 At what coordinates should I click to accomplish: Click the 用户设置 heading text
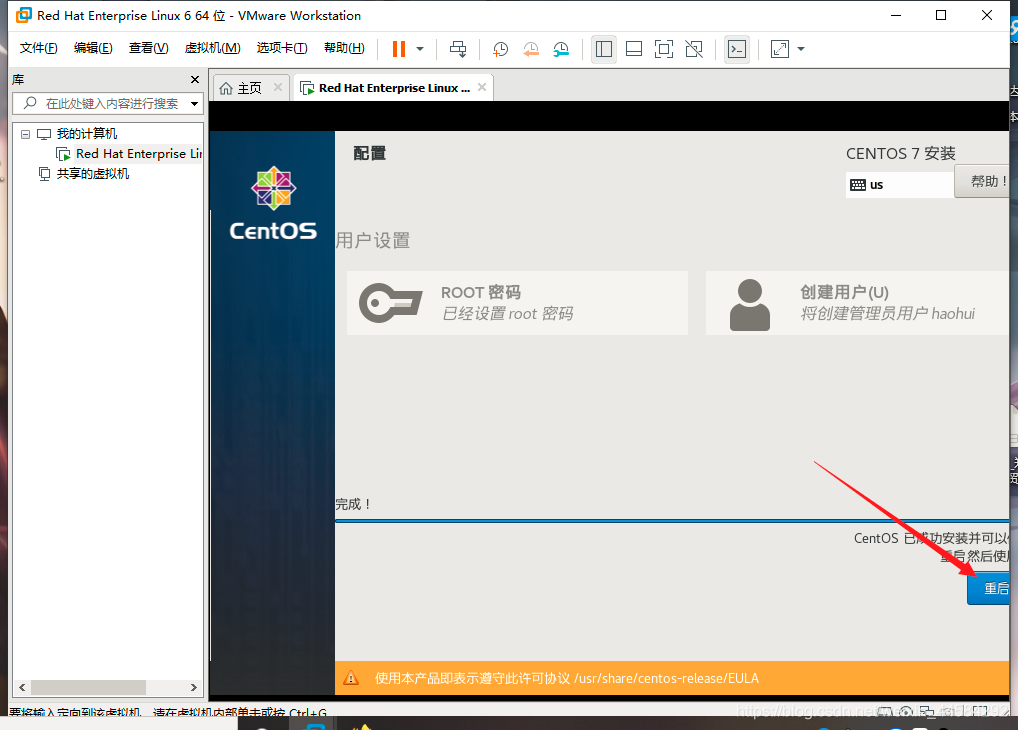point(373,240)
